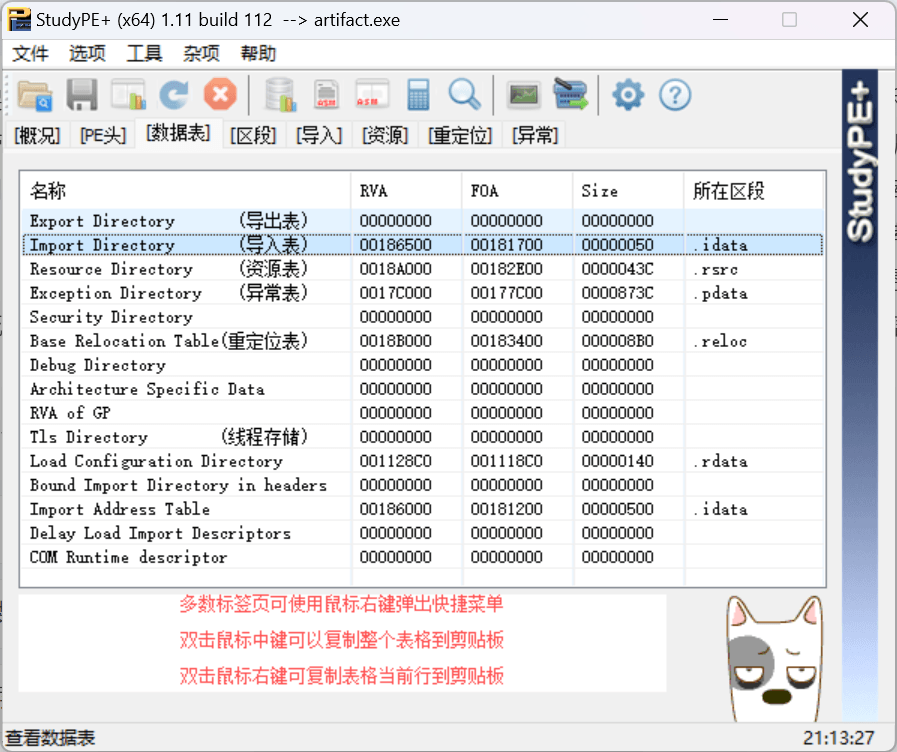Select the Import Address Table row

coord(120,509)
